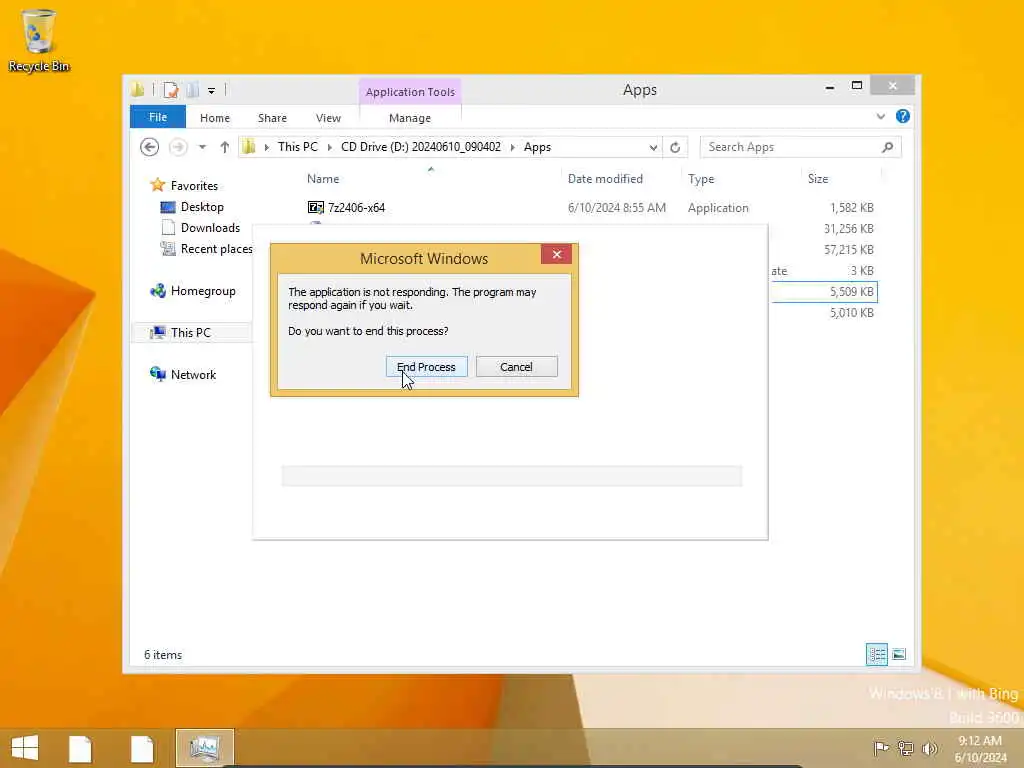The image size is (1024, 768).
Task: Click the 1,582 KB size cell
Action: pyautogui.click(x=852, y=208)
